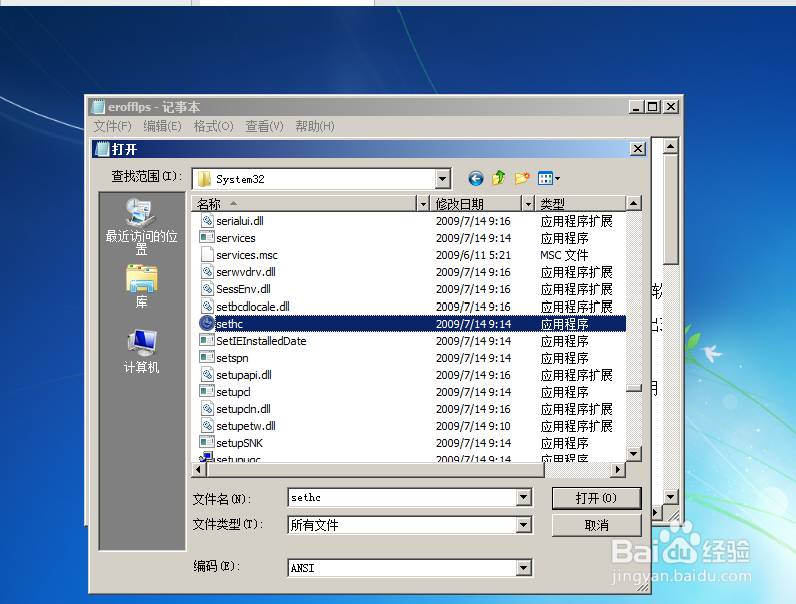The width and height of the screenshot is (796, 604).
Task: Open the 名称 column filter dropdown
Action: [x=423, y=204]
